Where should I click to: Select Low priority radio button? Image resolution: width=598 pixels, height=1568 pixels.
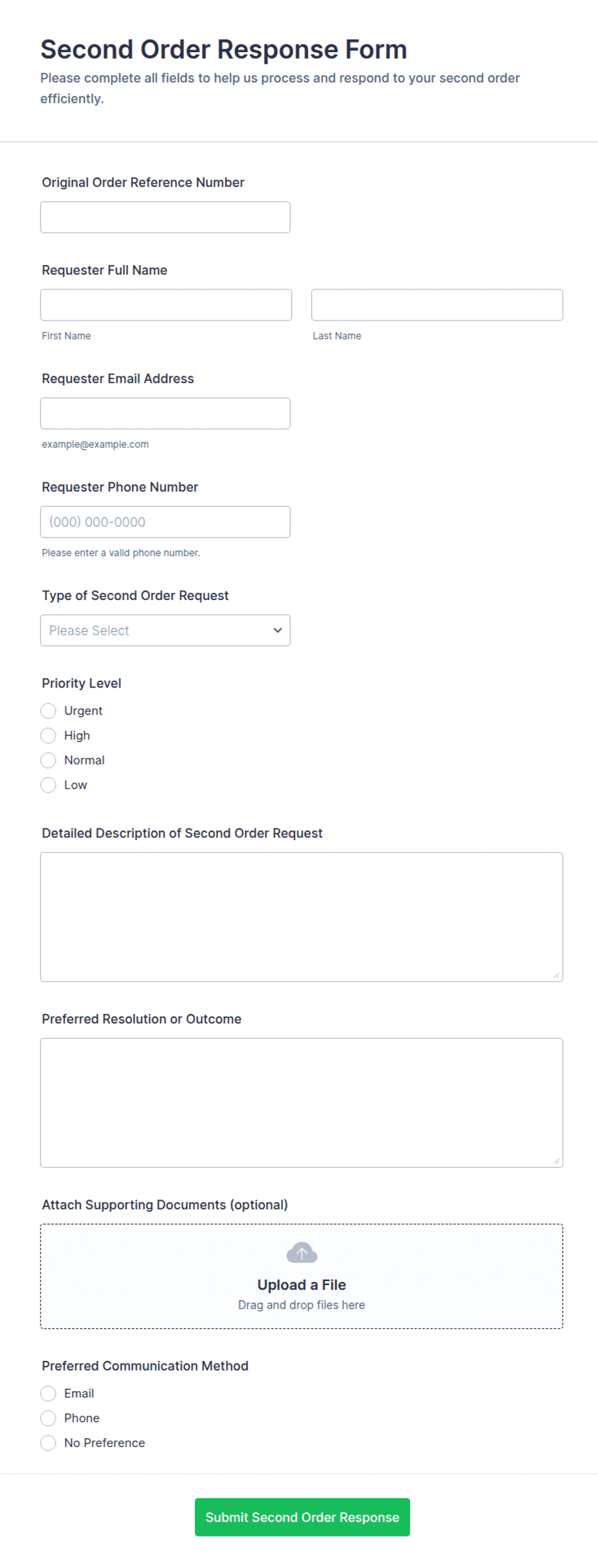48,785
